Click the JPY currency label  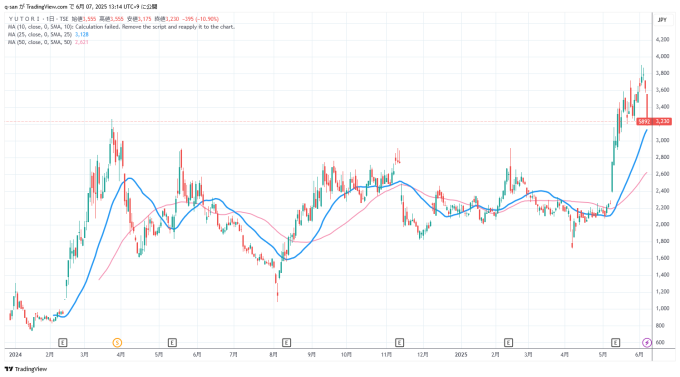[662, 20]
